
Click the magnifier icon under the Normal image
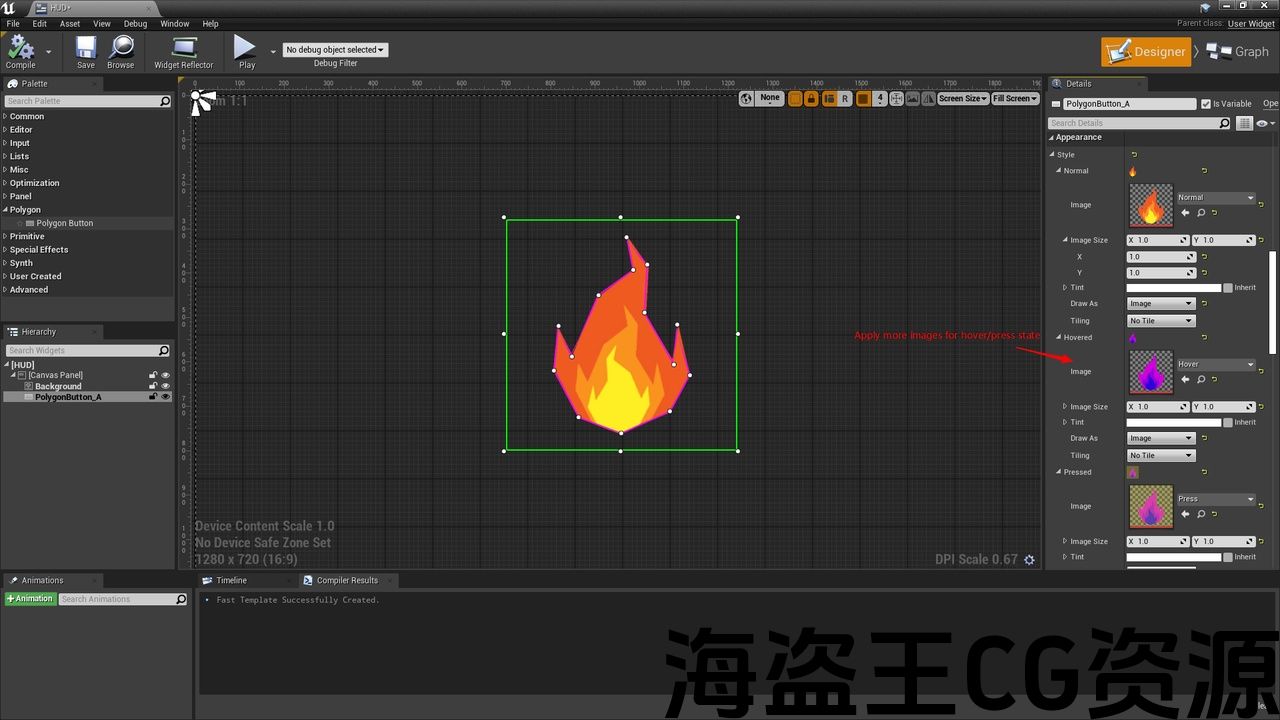click(x=1200, y=213)
